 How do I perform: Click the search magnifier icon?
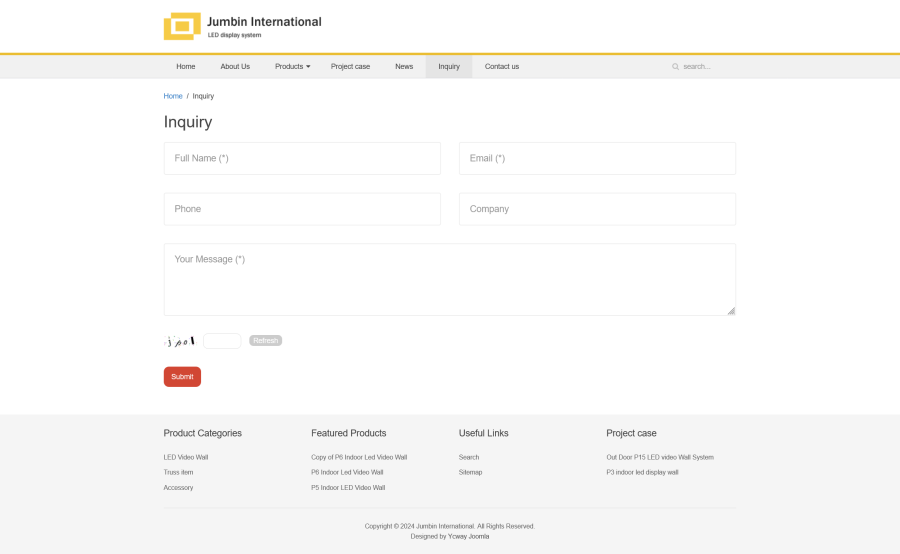[x=675, y=67]
